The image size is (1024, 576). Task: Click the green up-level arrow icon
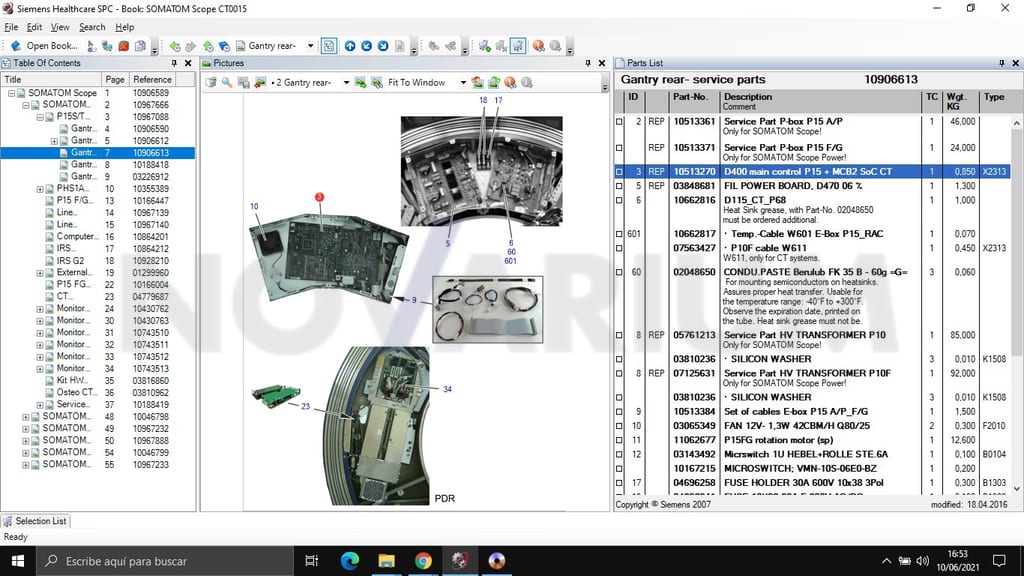[x=208, y=46]
